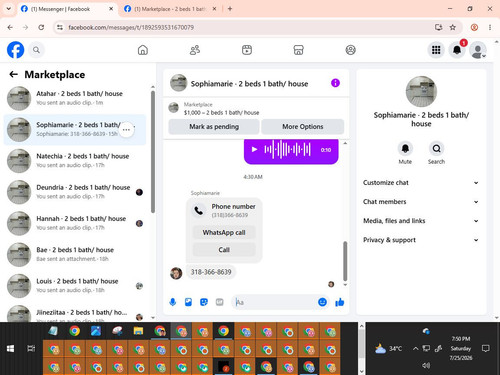
Task: Choose a GIF with the GIF icon
Action: (x=219, y=302)
